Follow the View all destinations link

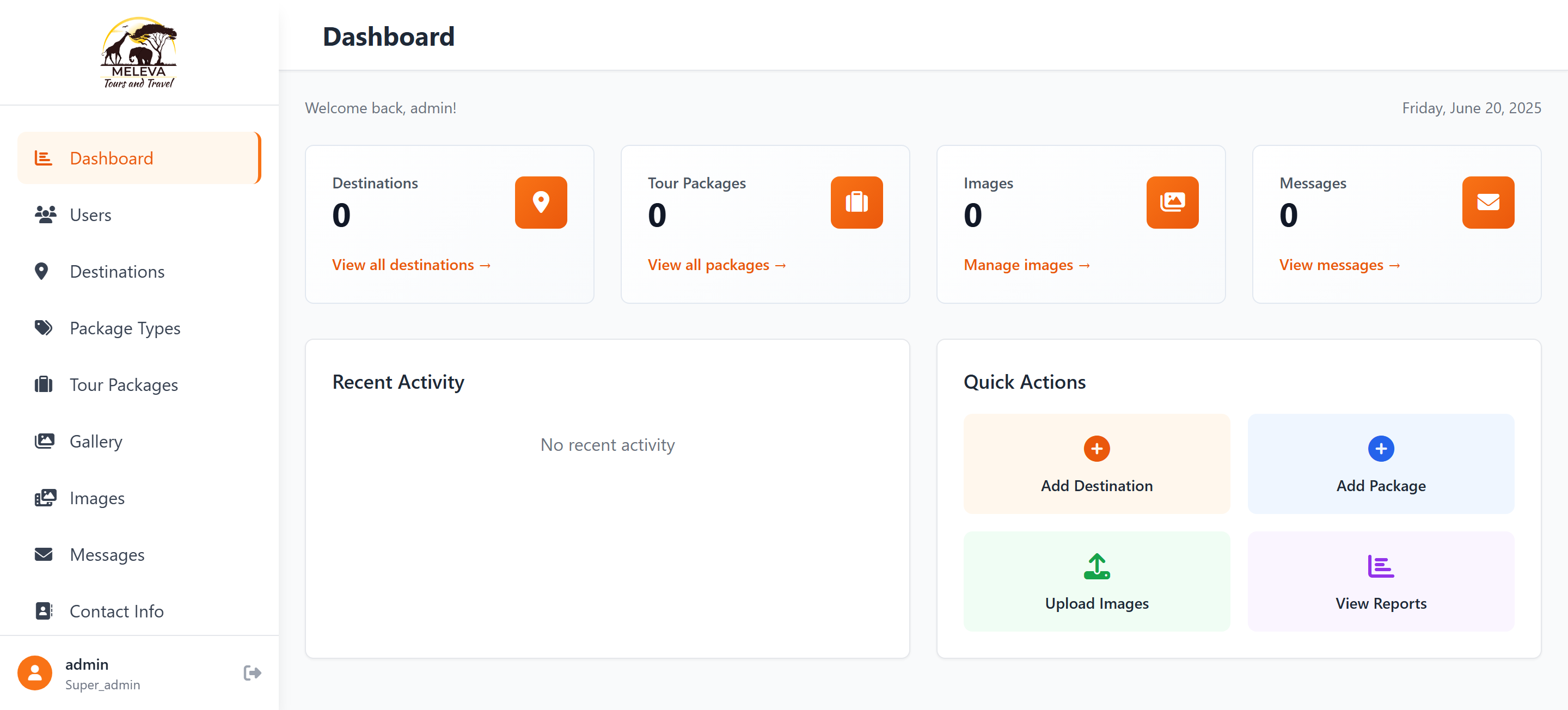tap(411, 265)
